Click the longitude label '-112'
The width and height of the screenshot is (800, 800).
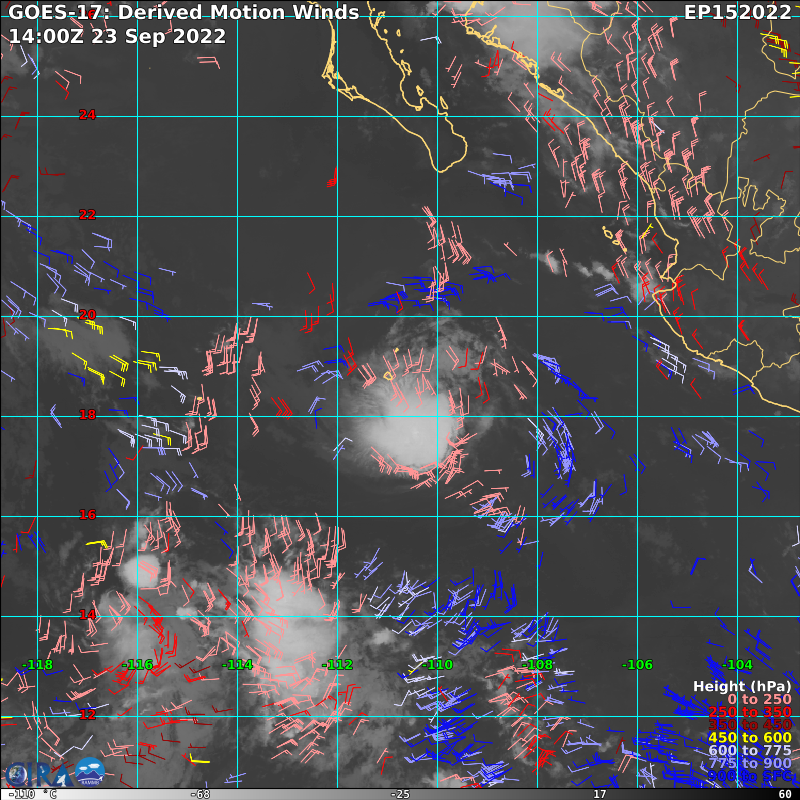coord(337,665)
